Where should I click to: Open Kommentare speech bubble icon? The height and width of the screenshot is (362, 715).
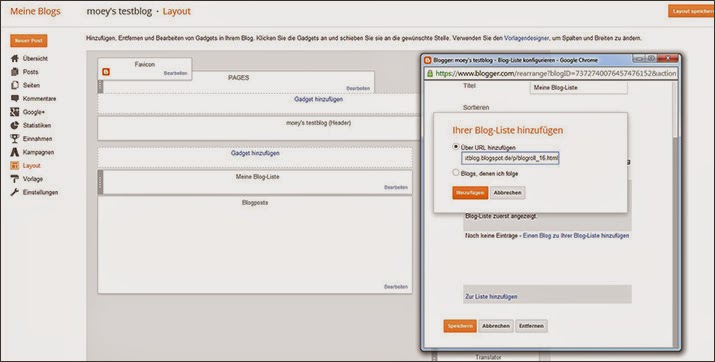(x=15, y=98)
